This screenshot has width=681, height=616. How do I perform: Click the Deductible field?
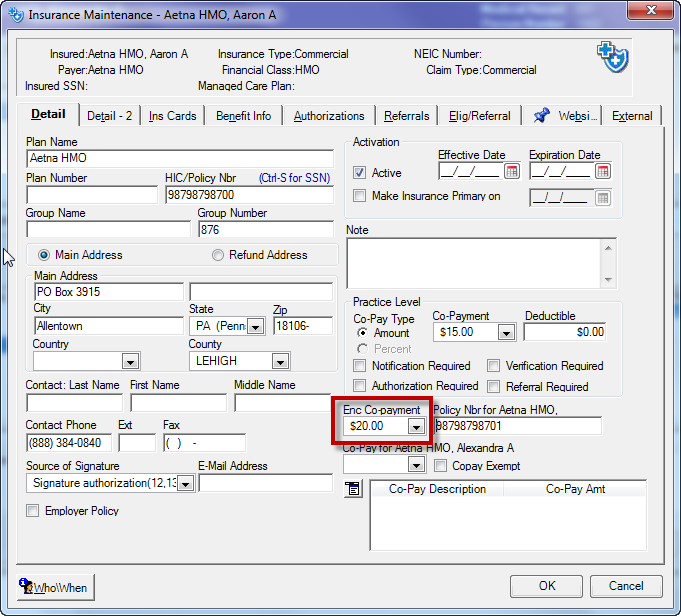565,332
